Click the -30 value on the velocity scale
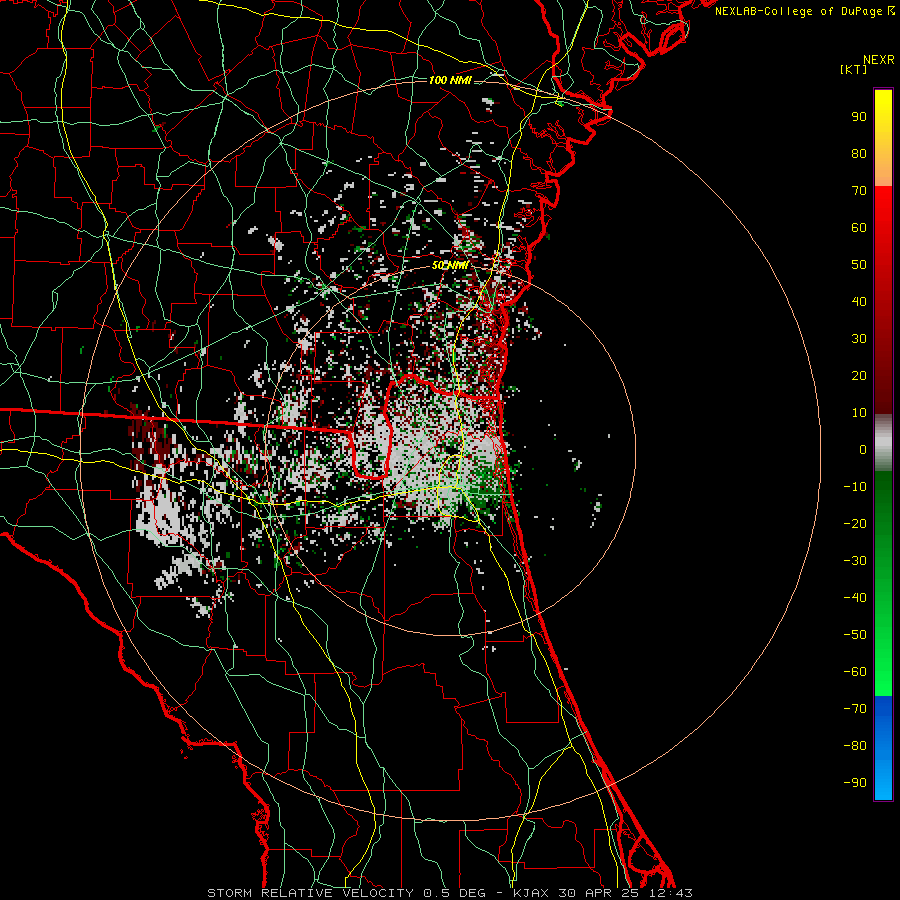The height and width of the screenshot is (900, 900). [x=855, y=561]
